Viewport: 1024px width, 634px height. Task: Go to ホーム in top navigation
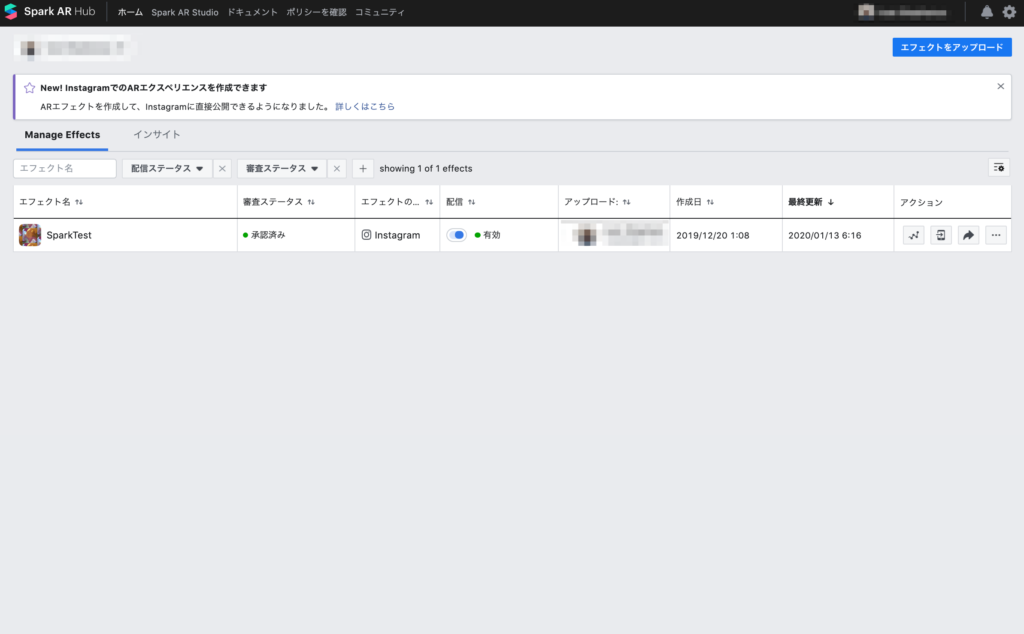coord(130,12)
